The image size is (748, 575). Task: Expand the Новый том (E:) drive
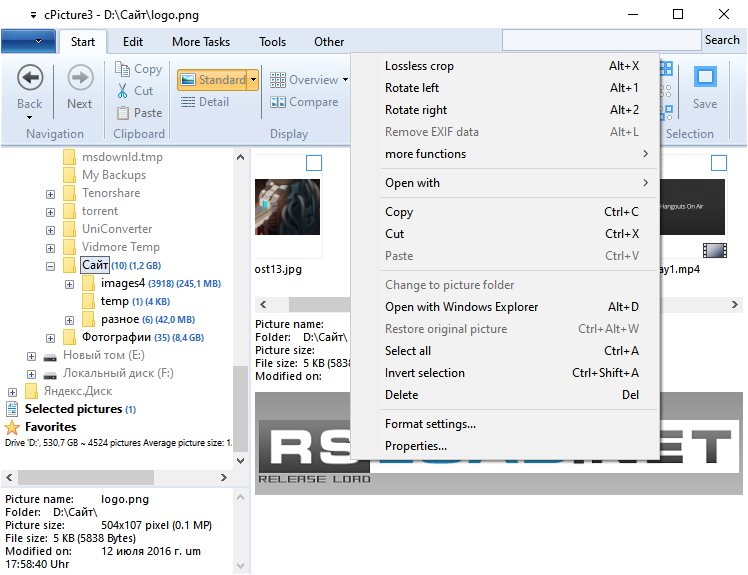coord(31,356)
